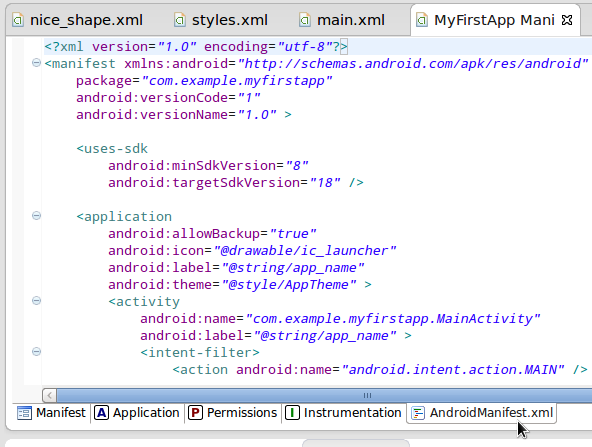Open the Manifest bottom tab
Screen dimensions: 592x447
coord(51,413)
